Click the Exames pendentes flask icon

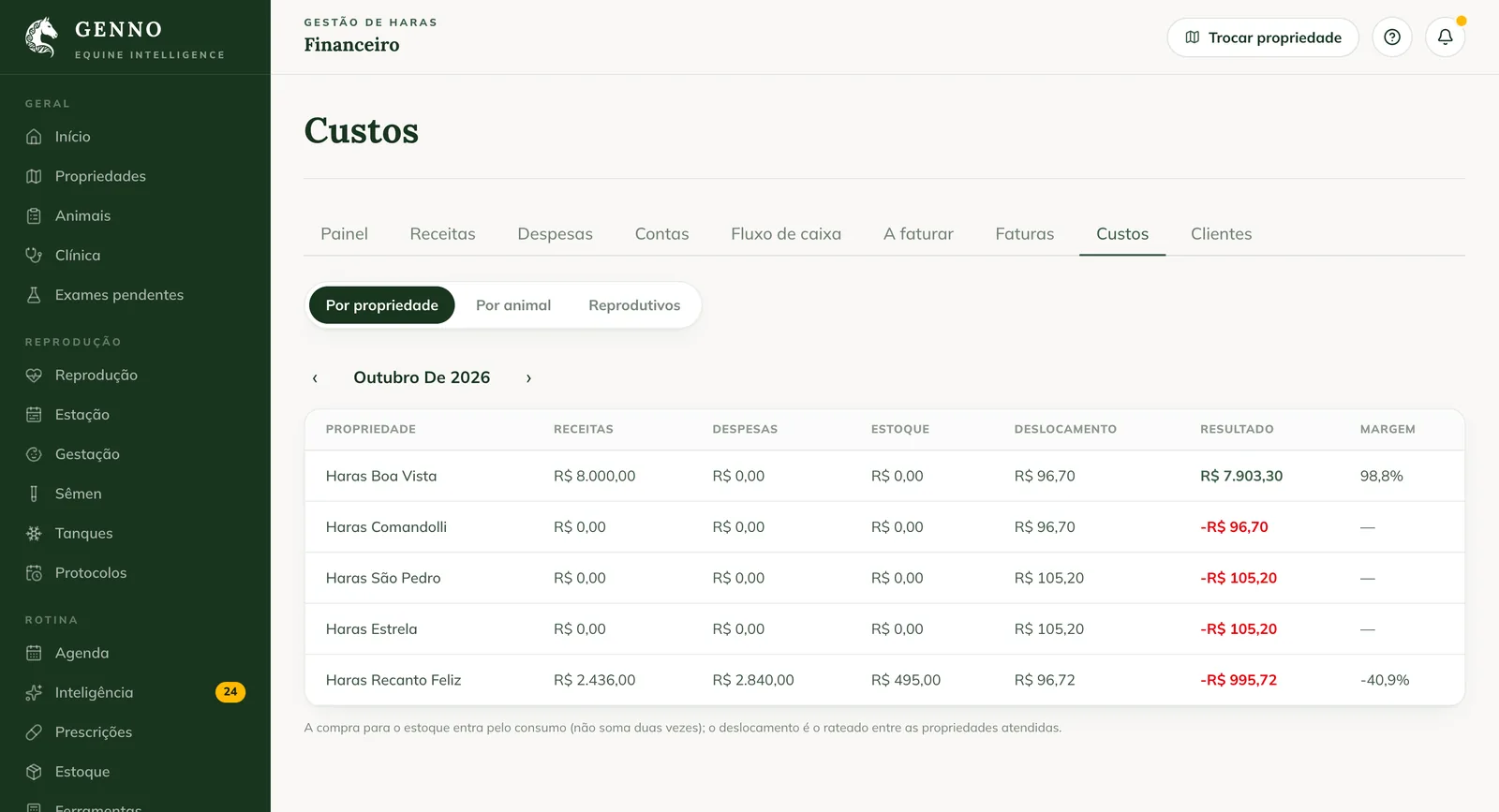coord(34,295)
